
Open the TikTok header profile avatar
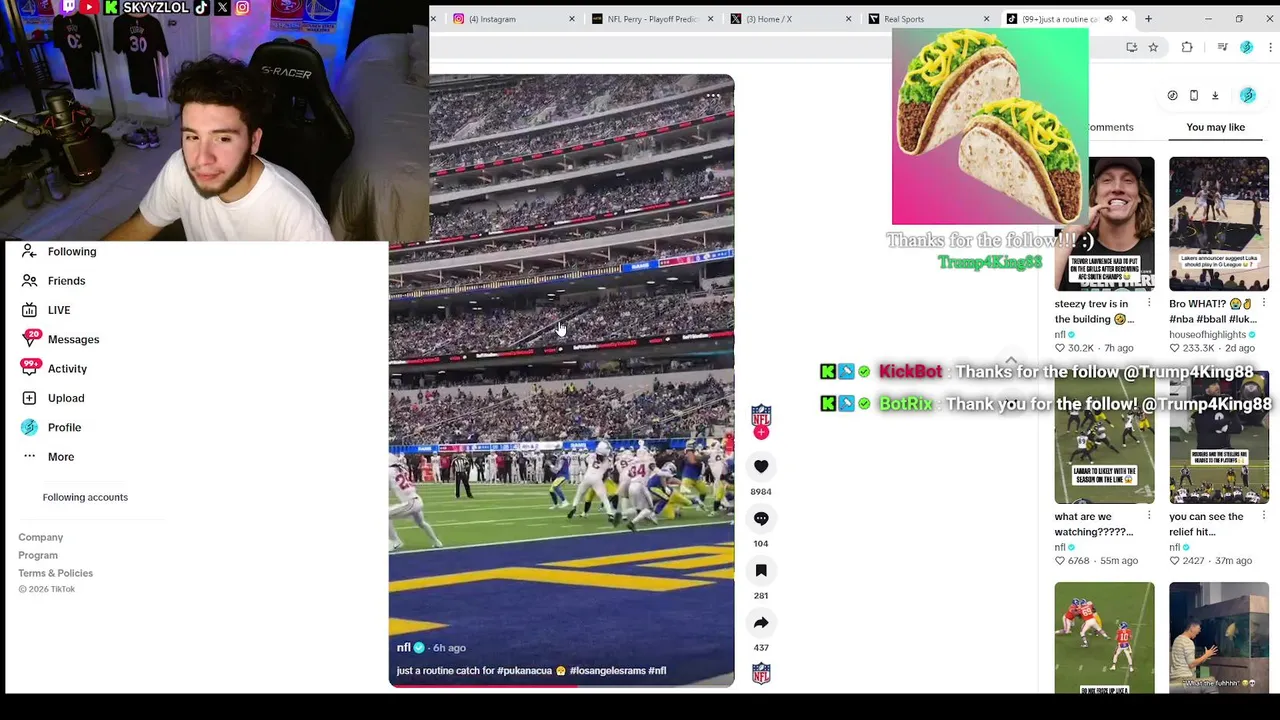pos(1248,96)
